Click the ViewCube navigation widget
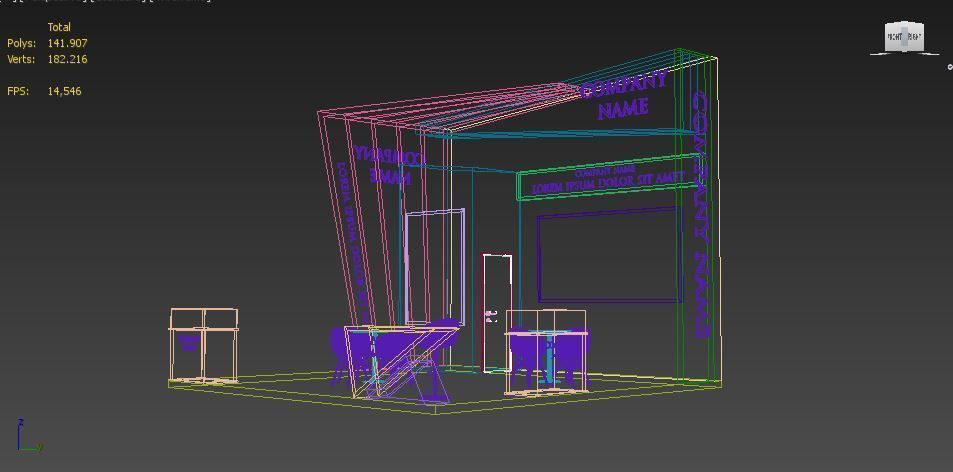 pos(904,38)
